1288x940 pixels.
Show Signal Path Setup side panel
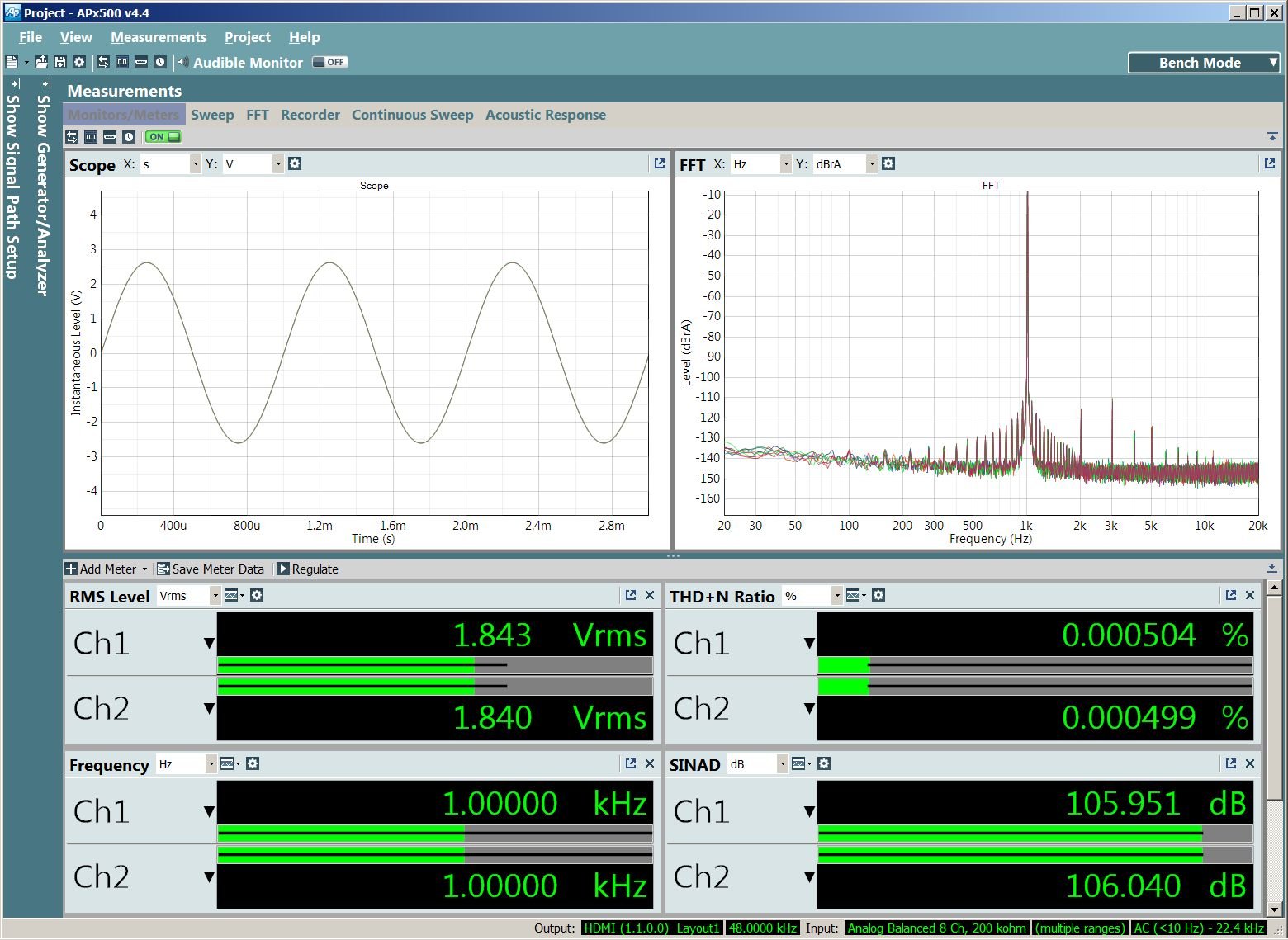[x=13, y=179]
